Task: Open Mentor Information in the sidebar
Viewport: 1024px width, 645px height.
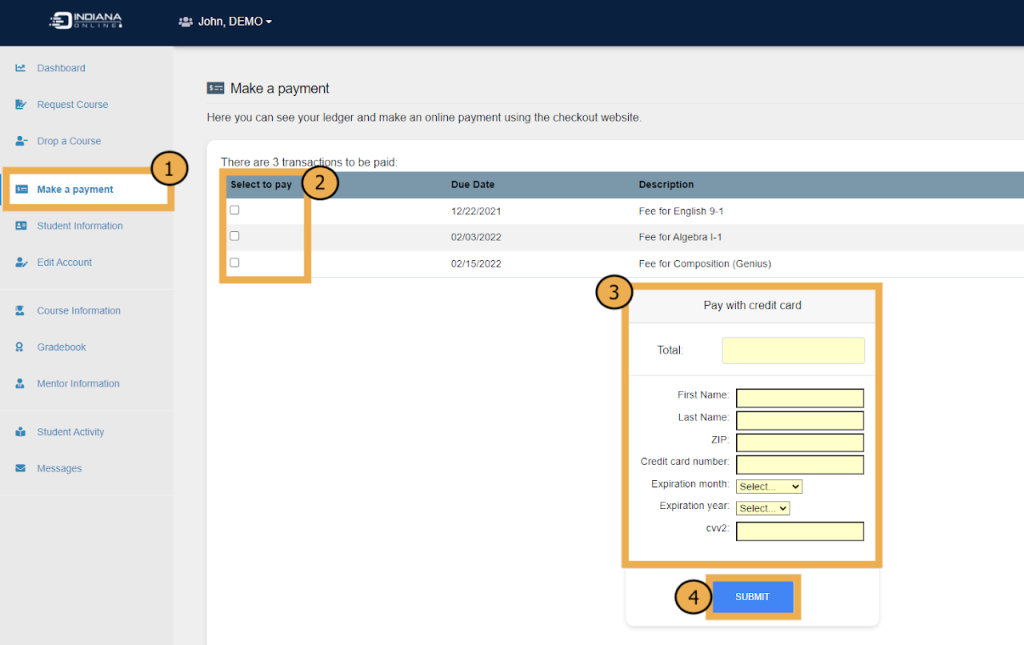Action: pyautogui.click(x=78, y=384)
